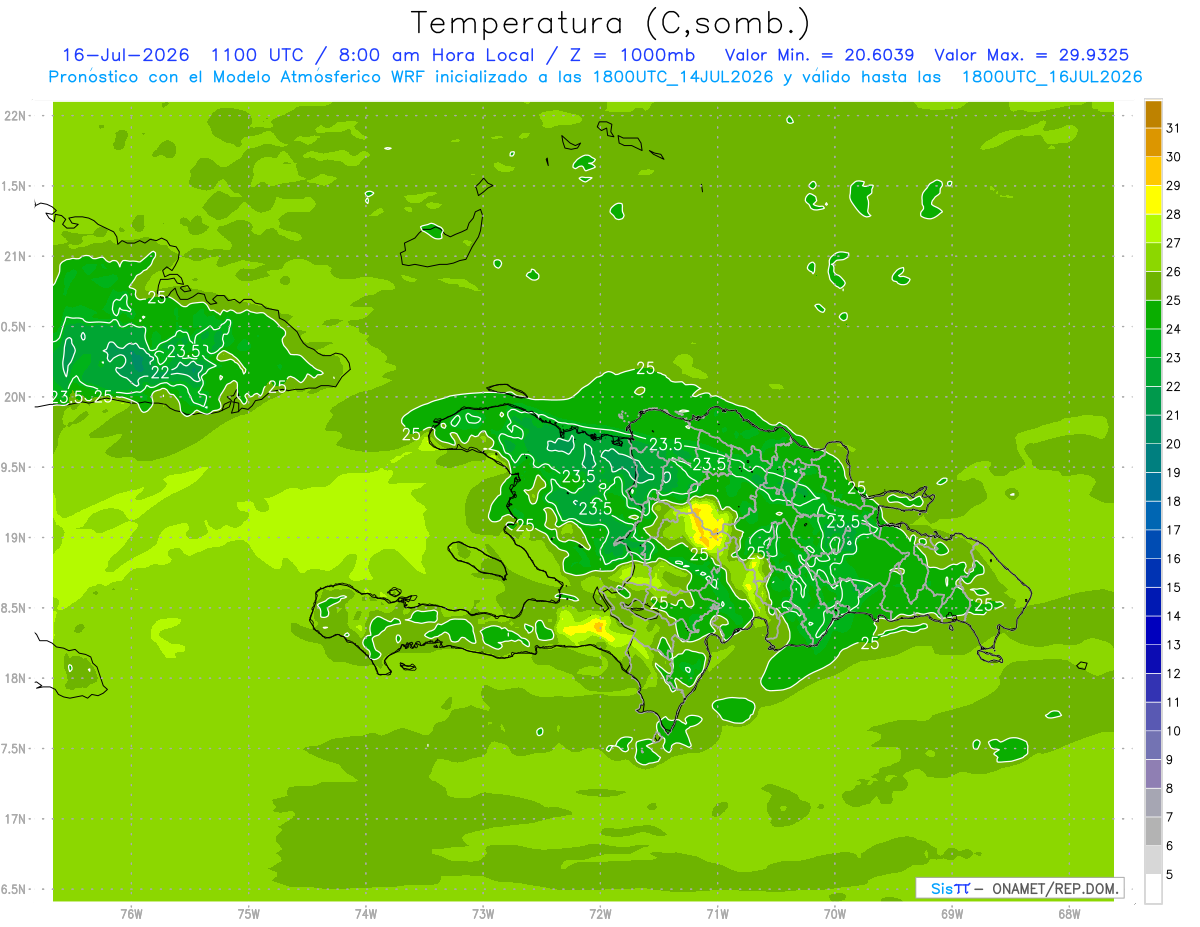Image resolution: width=1200 pixels, height=927 pixels.
Task: Click the '21N' latitude axis label
Action: click(x=17, y=256)
